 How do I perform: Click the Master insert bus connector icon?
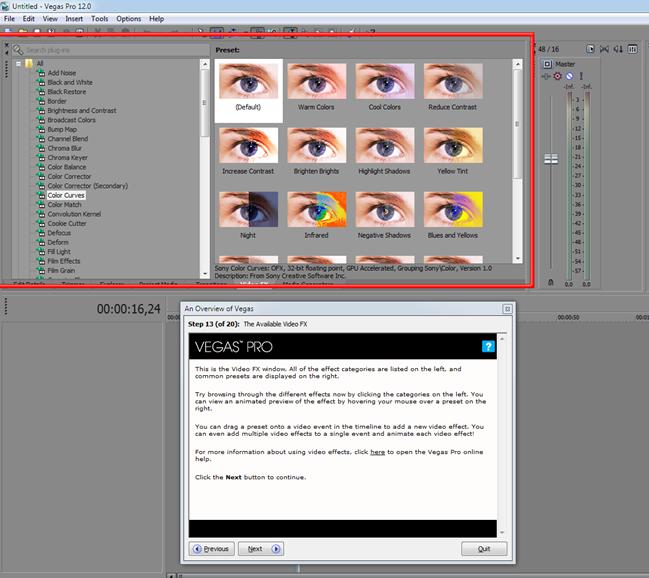pos(546,76)
